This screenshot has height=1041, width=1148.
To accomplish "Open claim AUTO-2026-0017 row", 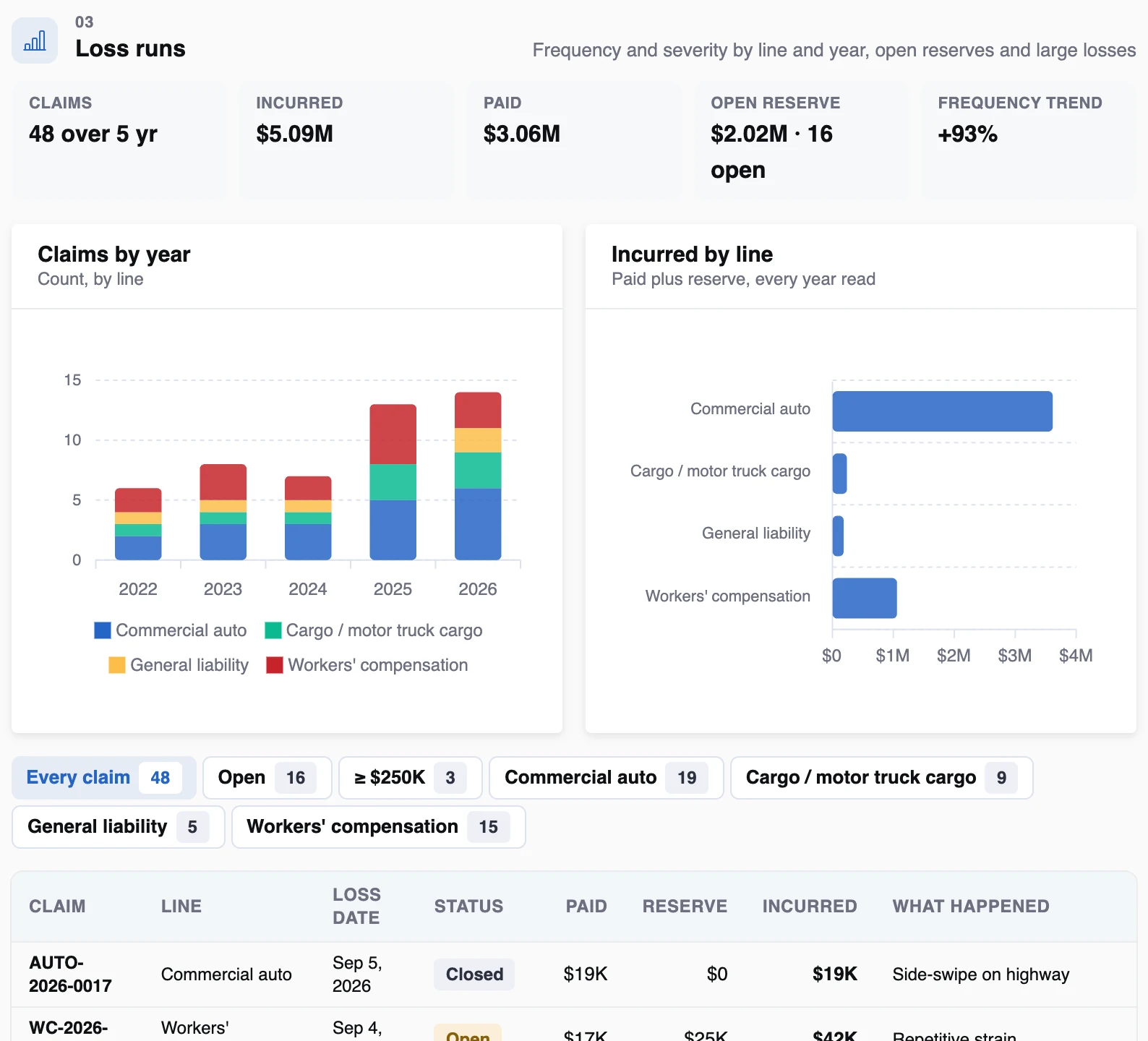I will [574, 974].
